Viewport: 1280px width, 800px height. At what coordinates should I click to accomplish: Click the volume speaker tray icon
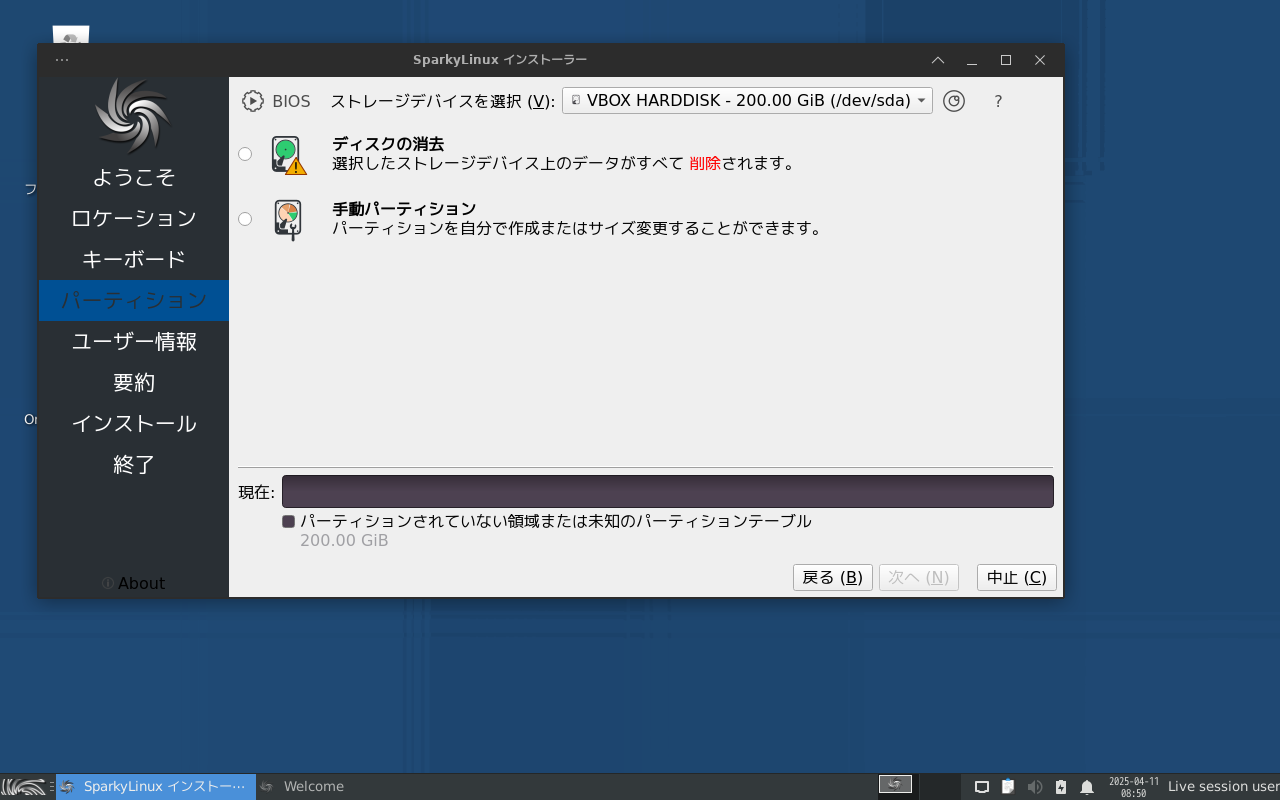pos(1034,787)
